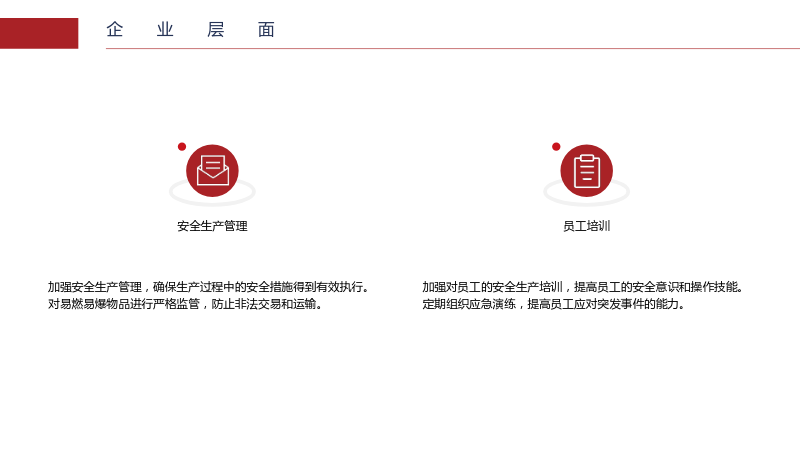Image resolution: width=800 pixels, height=450 pixels.
Task: Click small red dot beside clipboard icon
Action: (x=556, y=147)
